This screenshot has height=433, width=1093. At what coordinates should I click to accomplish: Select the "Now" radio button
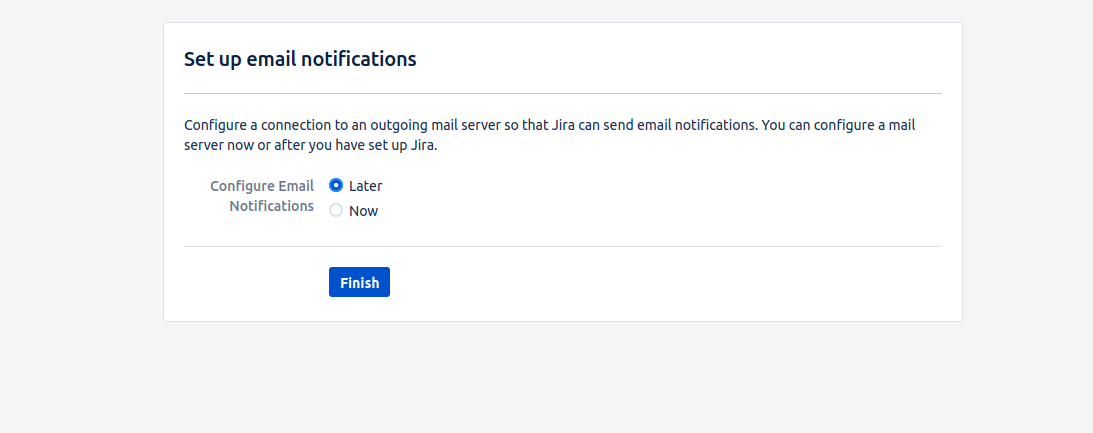(336, 210)
